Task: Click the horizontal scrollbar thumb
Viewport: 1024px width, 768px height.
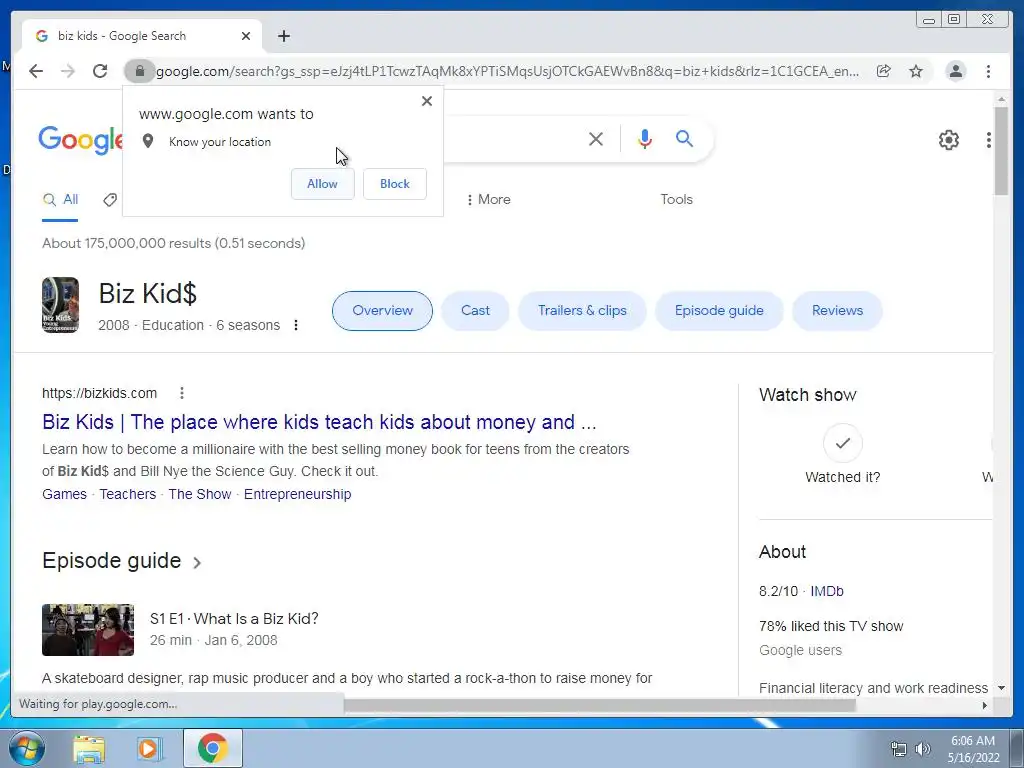Action: (x=600, y=705)
